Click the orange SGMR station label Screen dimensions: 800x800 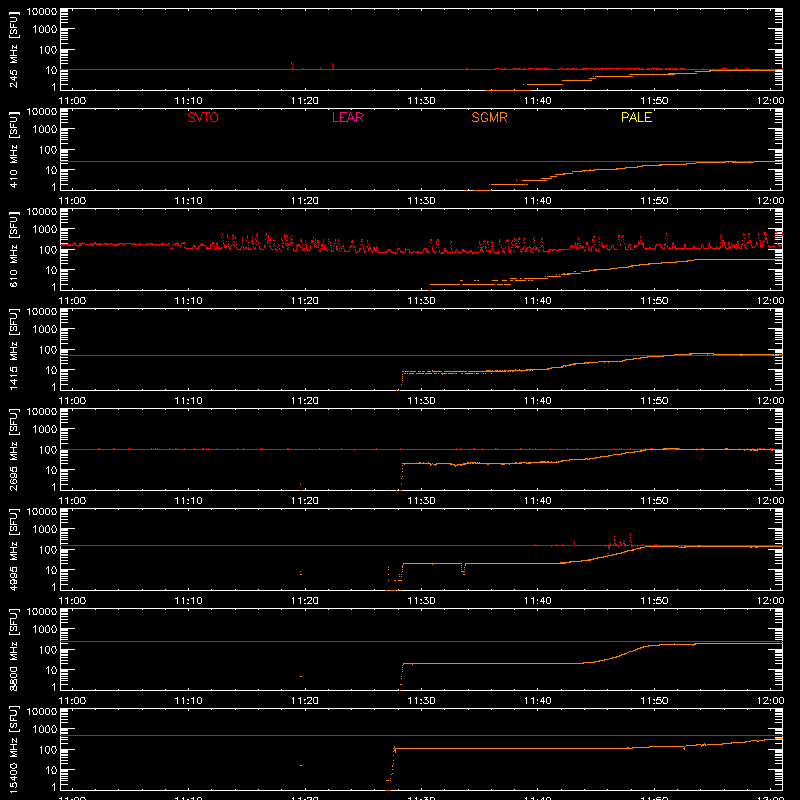(x=489, y=117)
